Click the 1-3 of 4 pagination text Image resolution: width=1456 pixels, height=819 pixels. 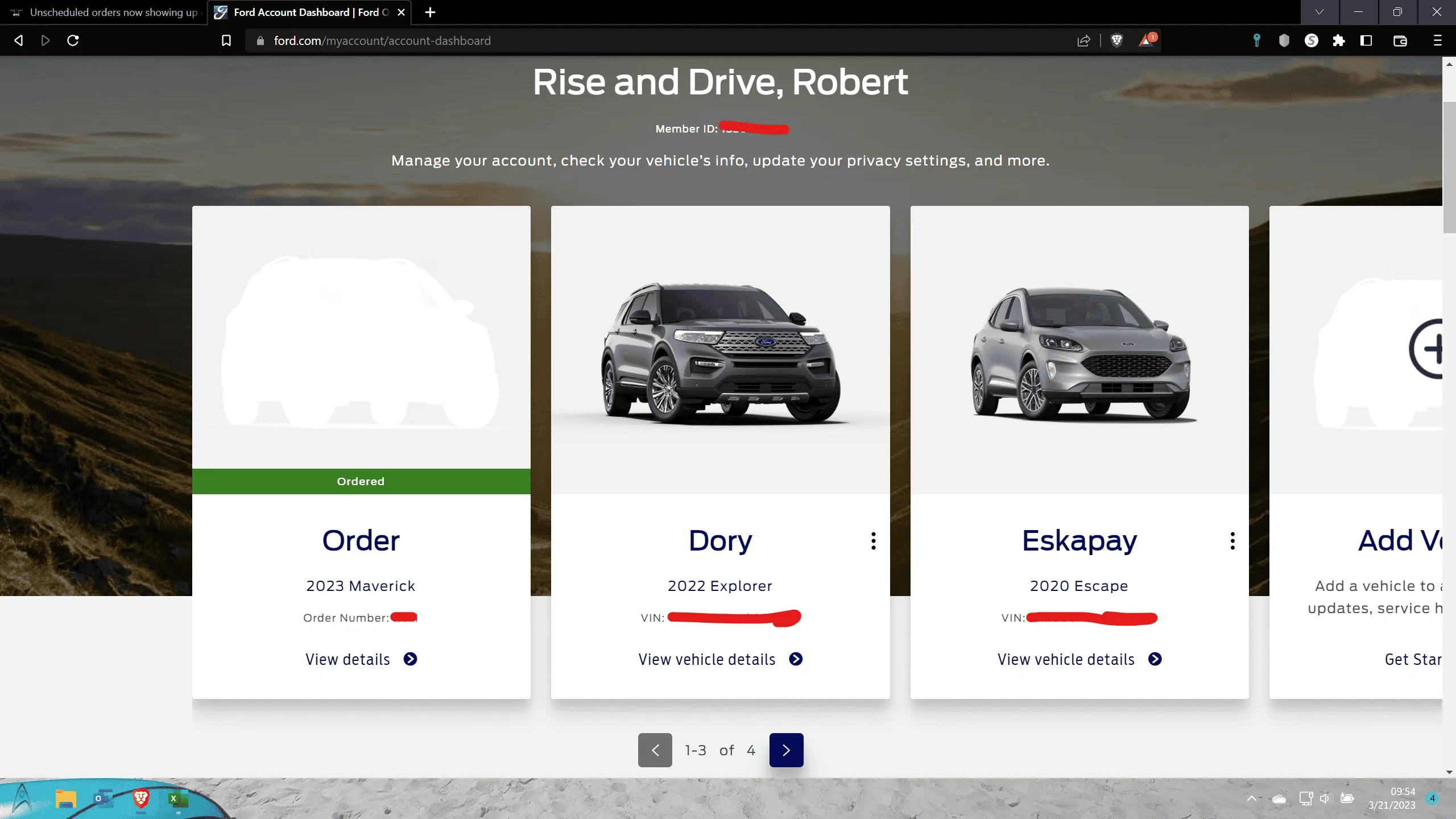tap(721, 750)
